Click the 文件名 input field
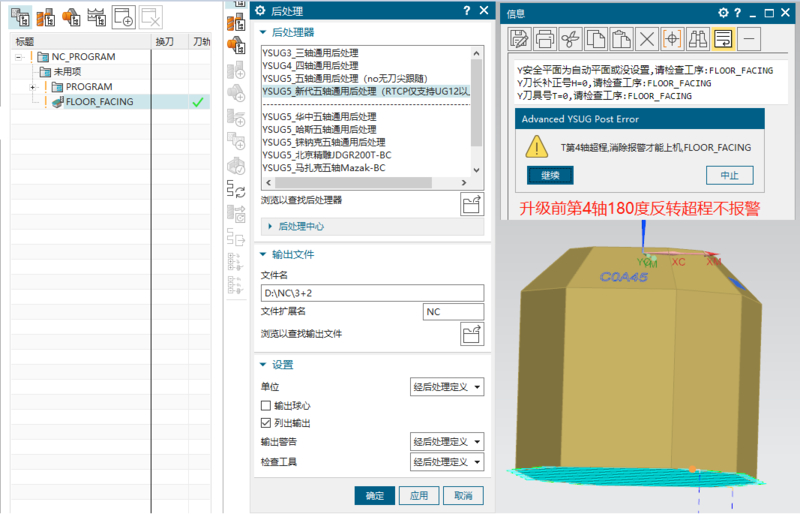Viewport: 800px width, 514px height. click(372, 293)
